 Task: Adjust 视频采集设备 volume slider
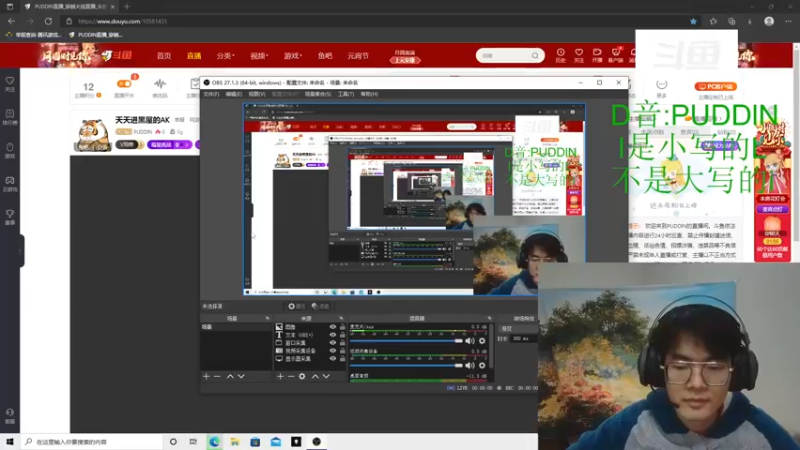(x=406, y=365)
